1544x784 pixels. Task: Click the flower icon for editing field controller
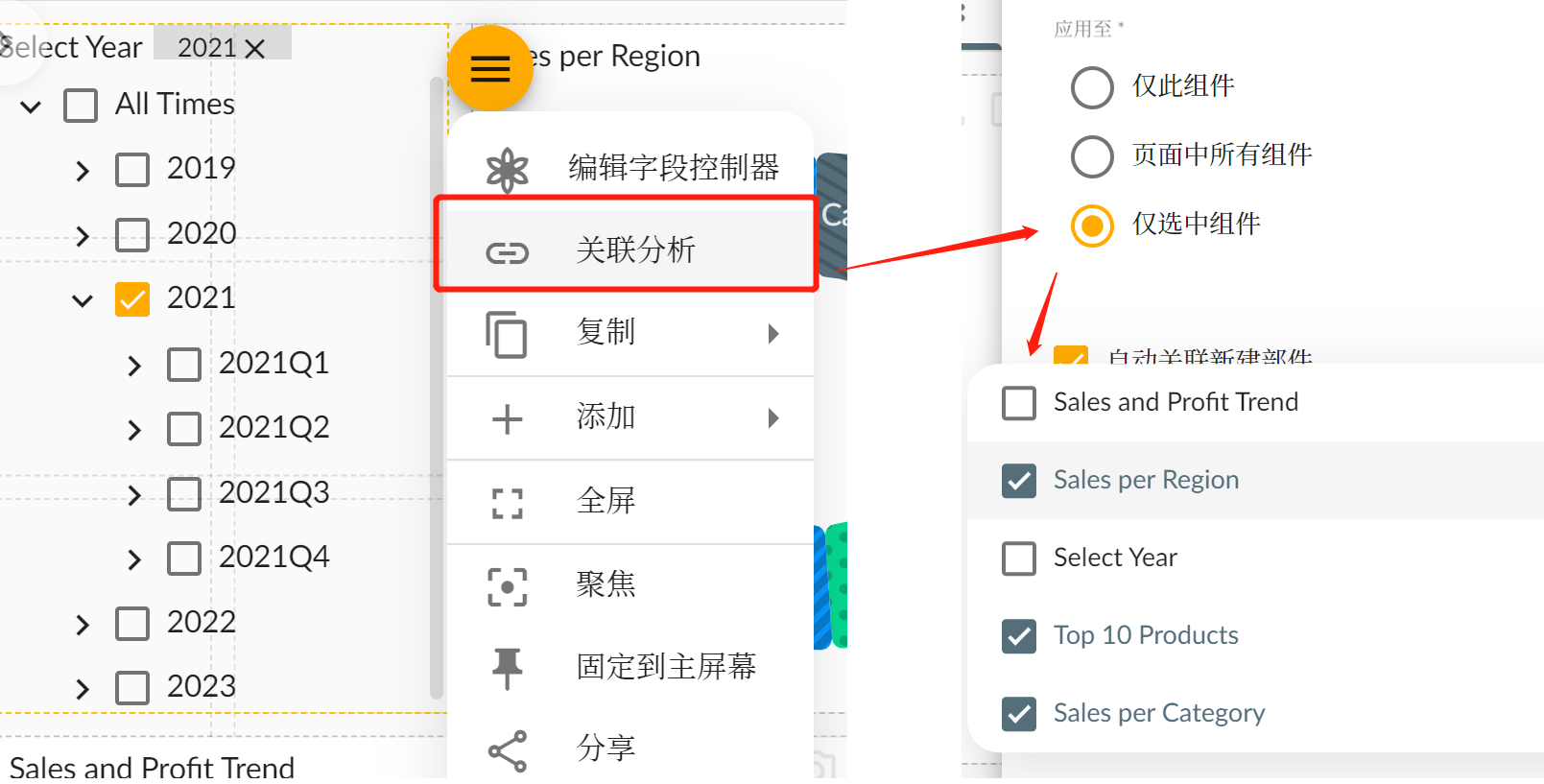[507, 171]
